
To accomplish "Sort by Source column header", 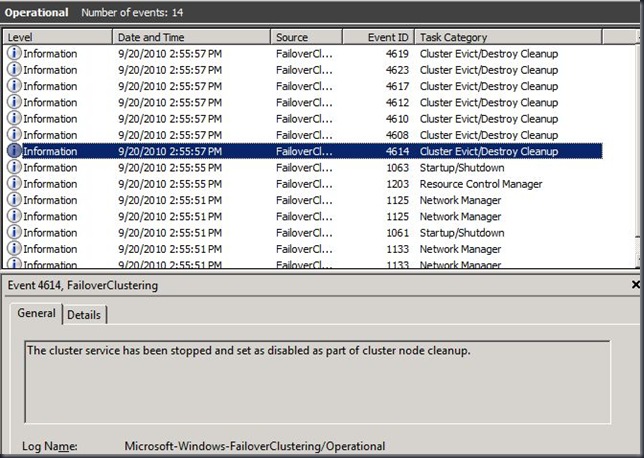I will click(x=306, y=37).
